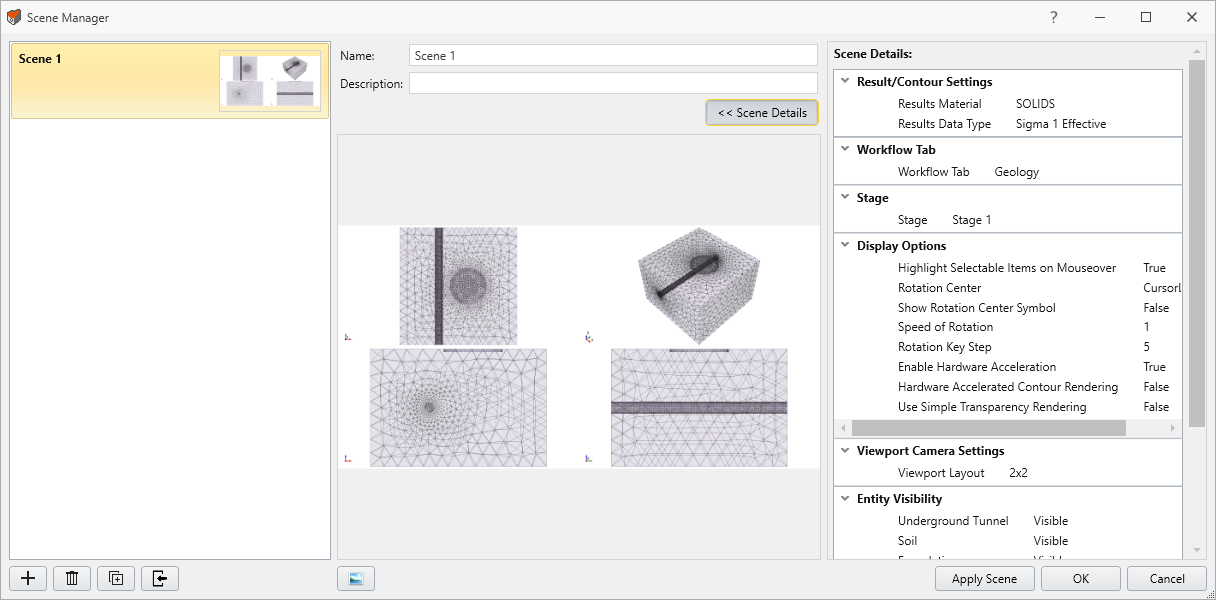Click into the scene Name field
1216x600 pixels.
point(613,56)
